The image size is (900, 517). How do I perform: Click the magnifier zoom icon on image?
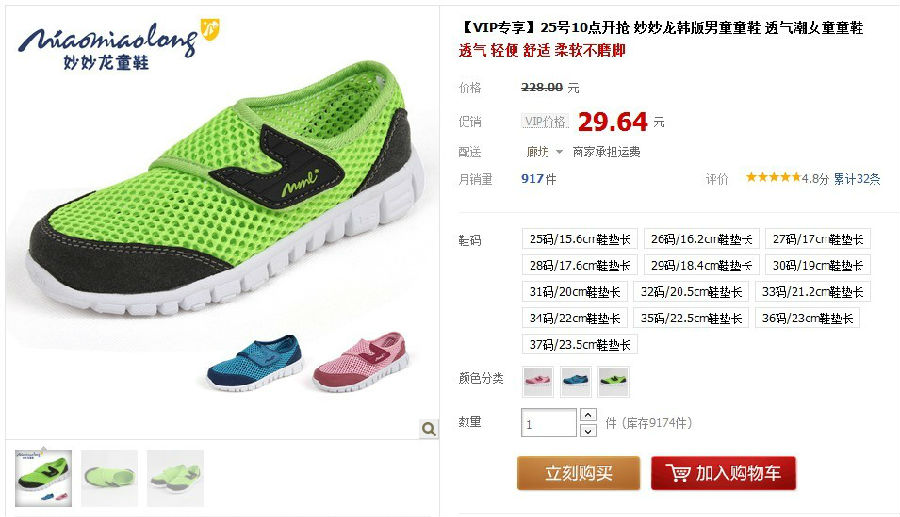(428, 429)
